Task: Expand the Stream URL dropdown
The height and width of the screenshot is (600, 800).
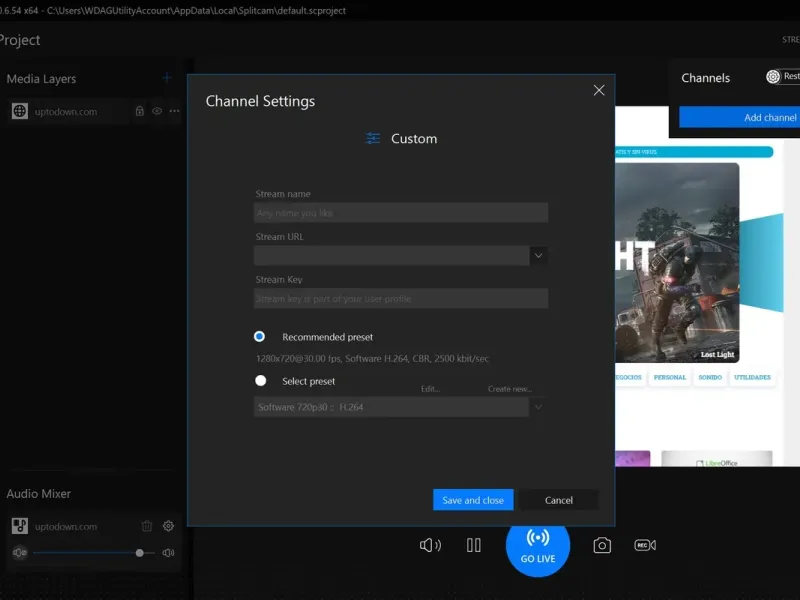Action: tap(539, 256)
